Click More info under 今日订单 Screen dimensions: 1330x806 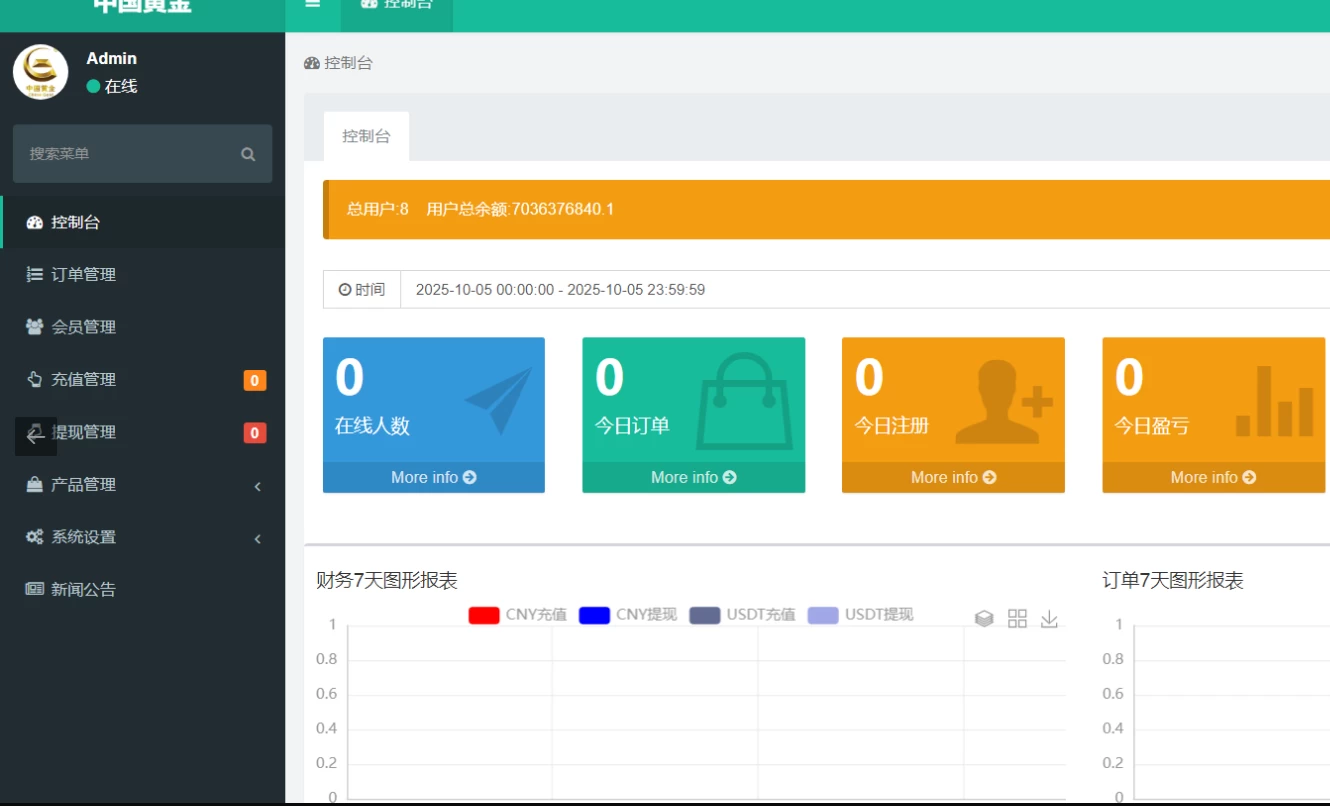[x=694, y=477]
